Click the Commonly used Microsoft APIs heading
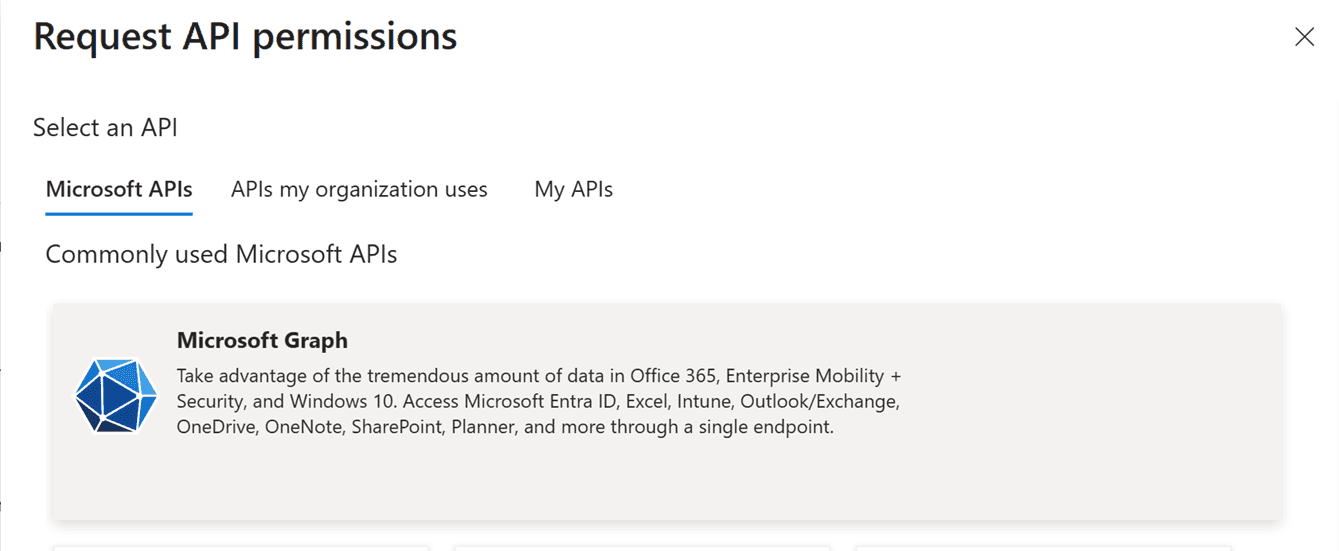Viewport: 1339px width, 551px height. click(x=221, y=255)
